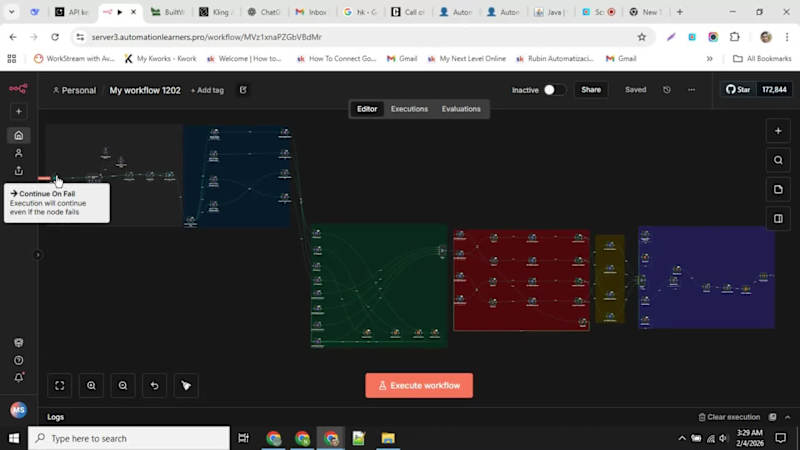Image resolution: width=800 pixels, height=450 pixels.
Task: Toggle the Inactive workflow switch
Action: 553,90
